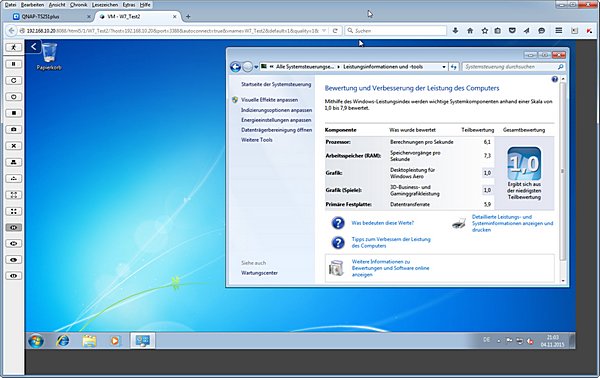600x378 pixels.
Task: Bookmark this page with the star icon
Action: pos(484,31)
